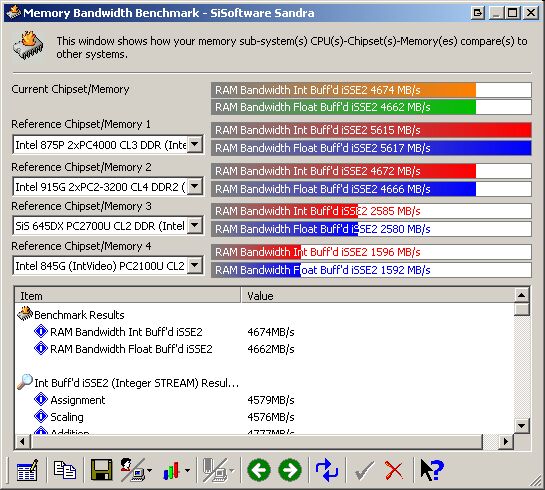Image resolution: width=545 pixels, height=490 pixels.
Task: Open Reference Chipset/Memory 4 dropdown arrow
Action: 195,266
